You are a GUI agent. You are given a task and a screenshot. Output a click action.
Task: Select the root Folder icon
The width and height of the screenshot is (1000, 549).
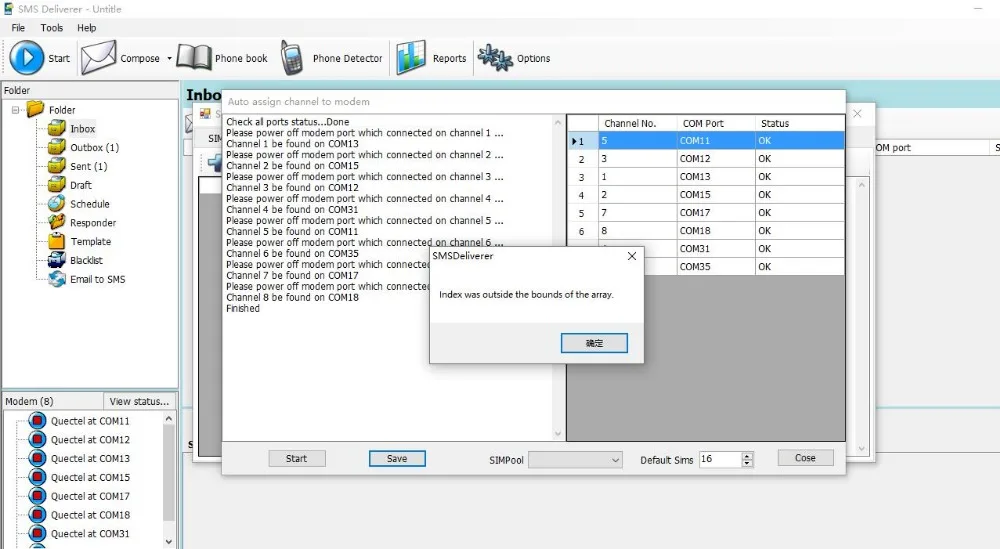pos(35,110)
